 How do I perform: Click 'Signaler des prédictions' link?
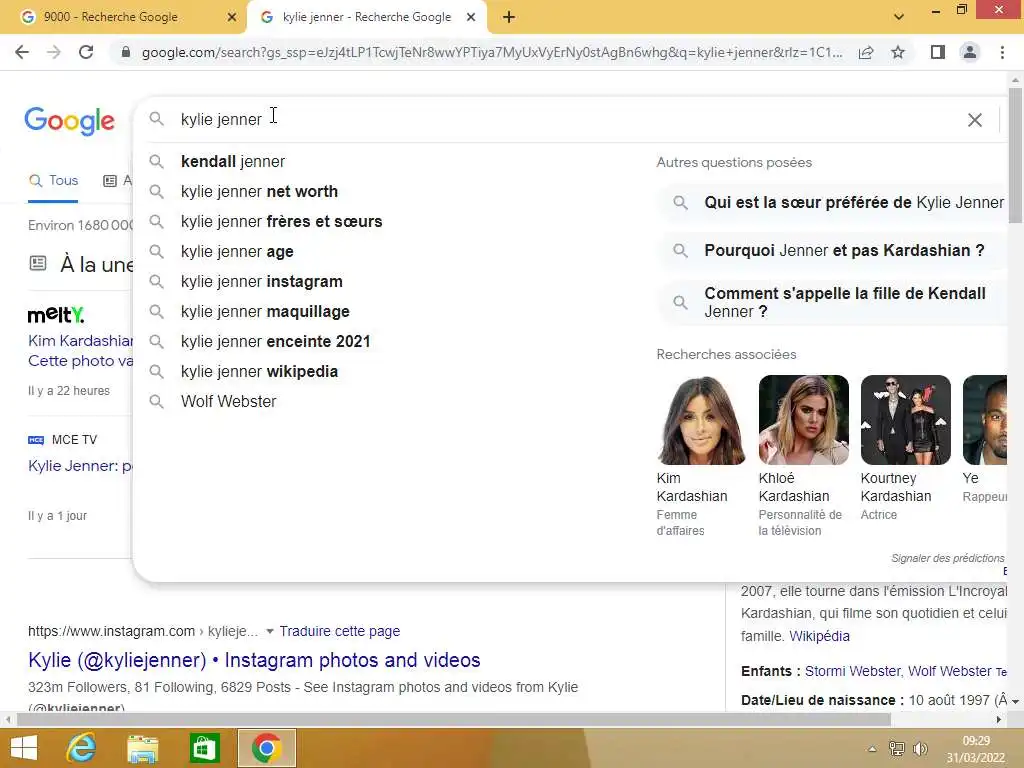(948, 558)
